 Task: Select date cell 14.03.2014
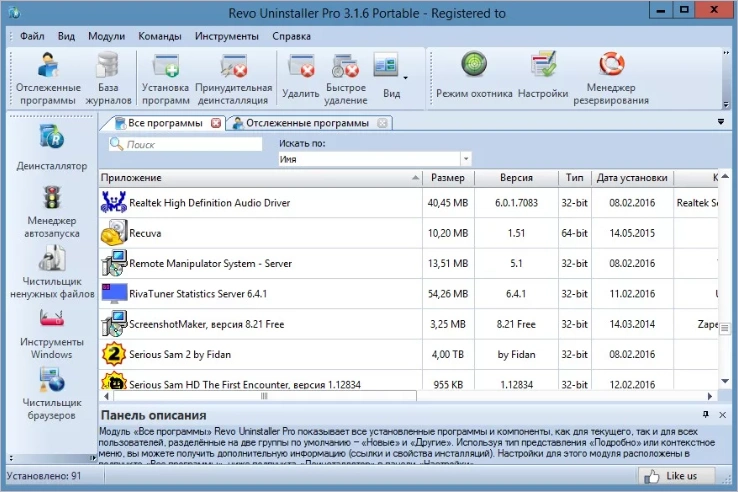click(x=632, y=324)
